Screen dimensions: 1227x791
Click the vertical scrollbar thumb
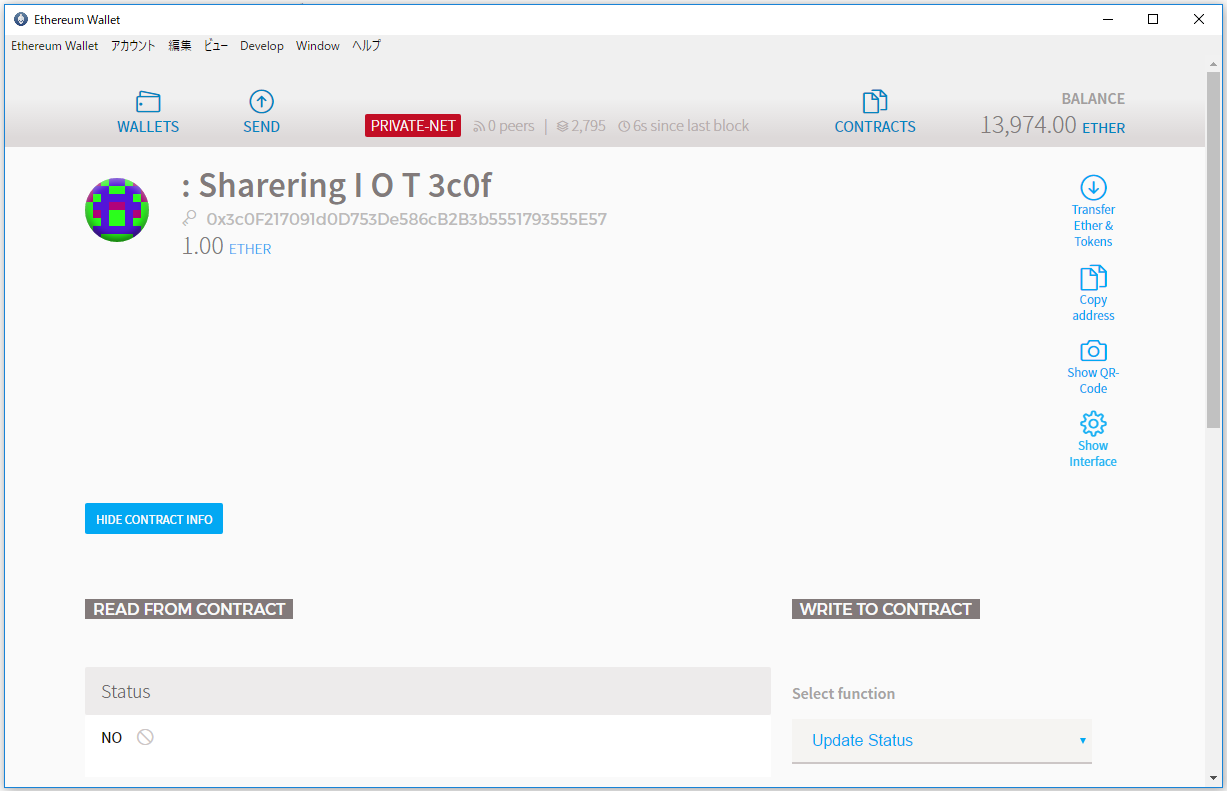(1214, 250)
